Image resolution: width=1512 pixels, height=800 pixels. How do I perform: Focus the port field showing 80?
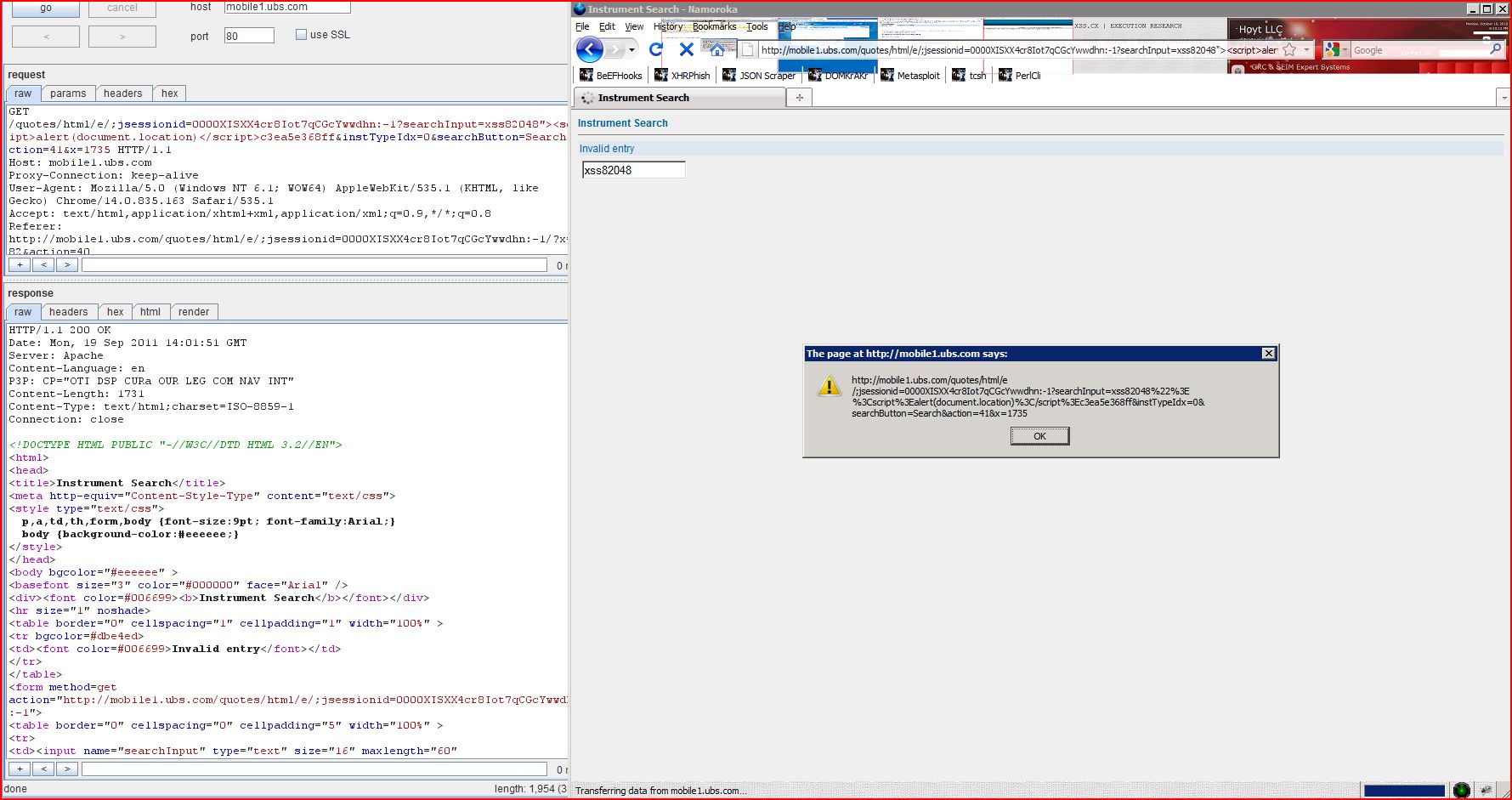[249, 36]
